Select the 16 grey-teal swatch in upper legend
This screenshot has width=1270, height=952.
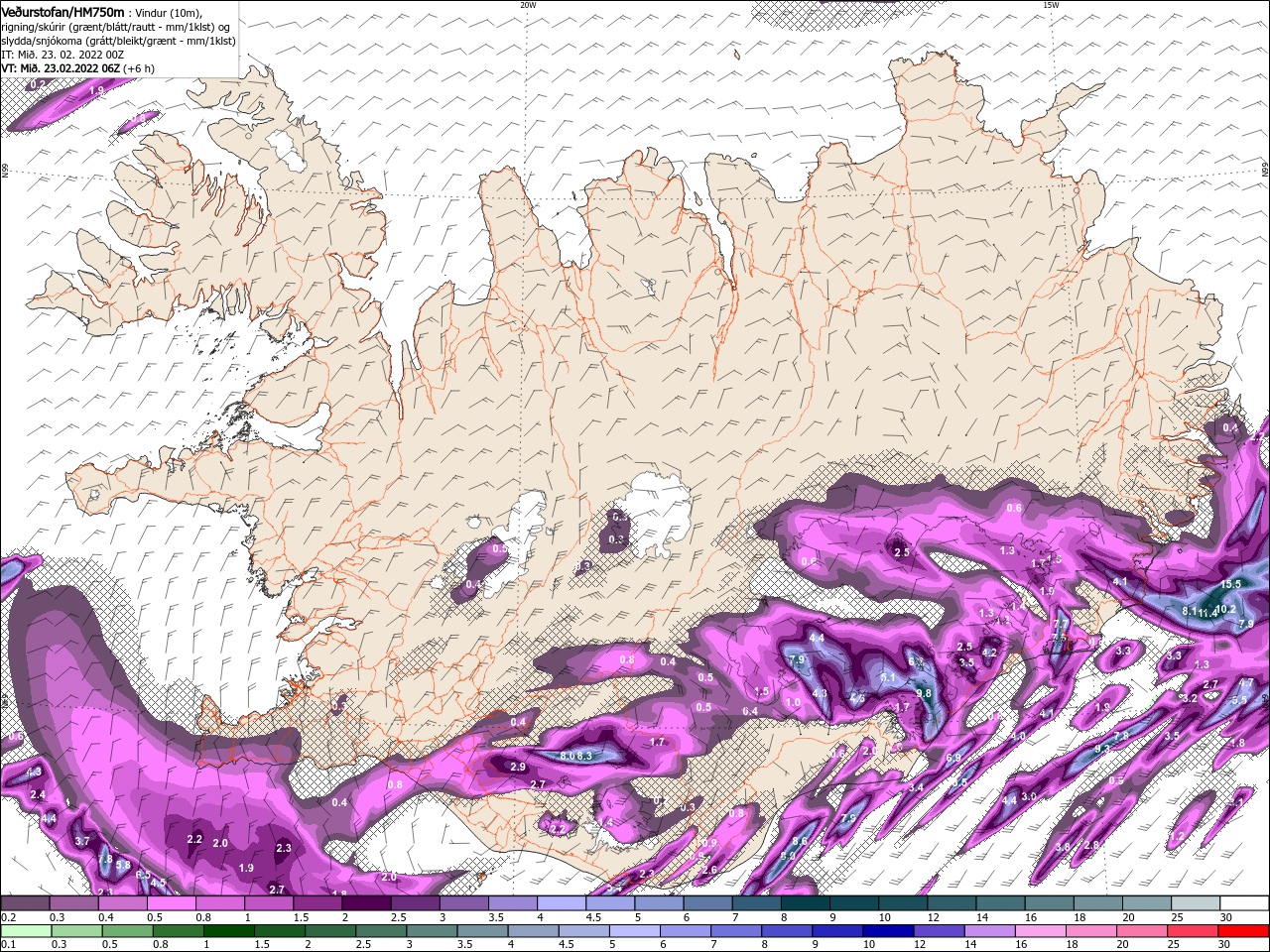tap(1050, 903)
